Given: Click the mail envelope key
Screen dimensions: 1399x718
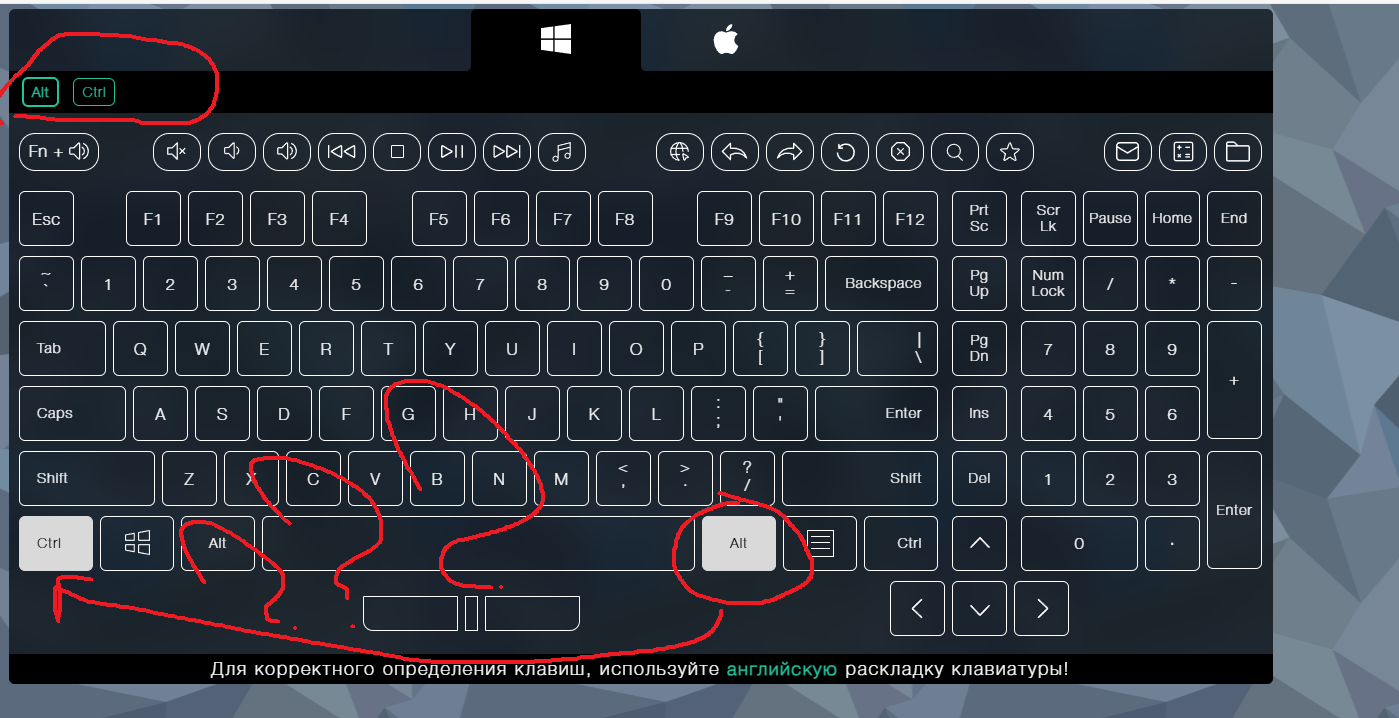Looking at the screenshot, I should pyautogui.click(x=1128, y=152).
